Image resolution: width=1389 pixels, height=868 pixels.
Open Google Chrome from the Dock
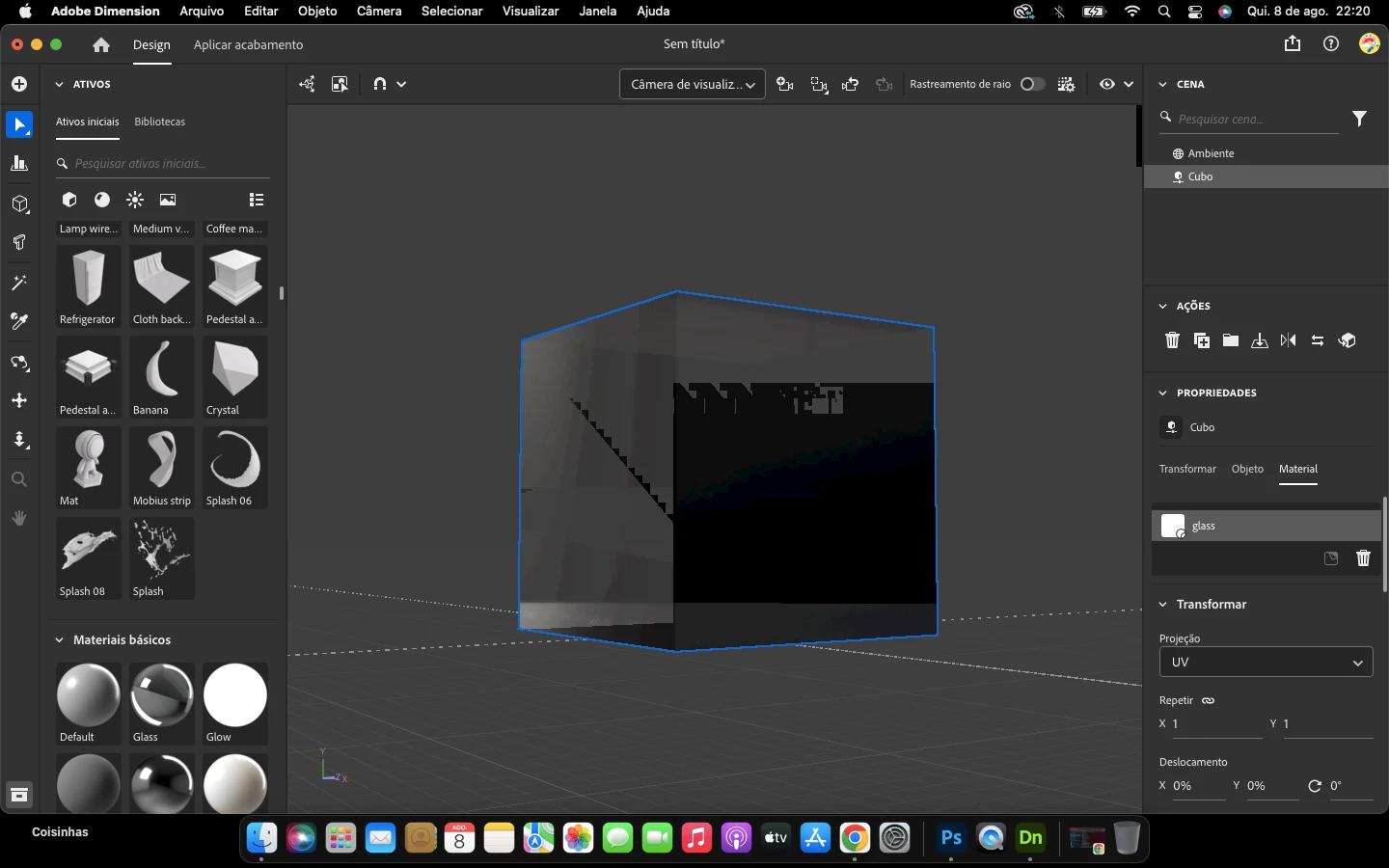coord(855,838)
